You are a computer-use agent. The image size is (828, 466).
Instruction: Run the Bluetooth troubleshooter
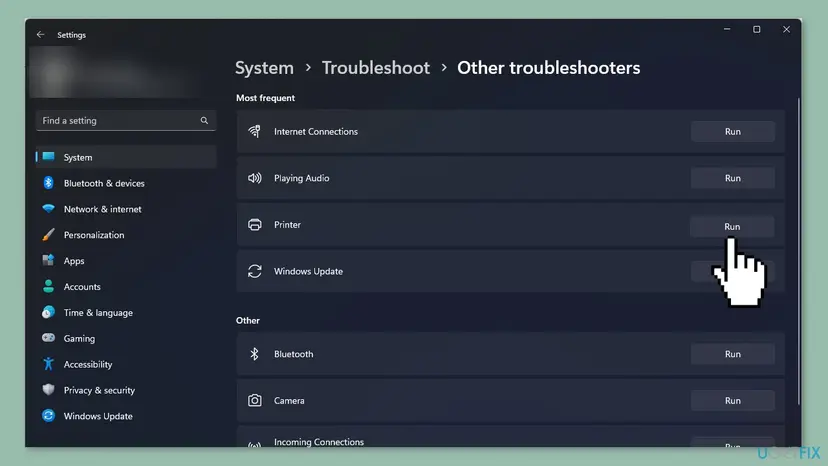732,354
